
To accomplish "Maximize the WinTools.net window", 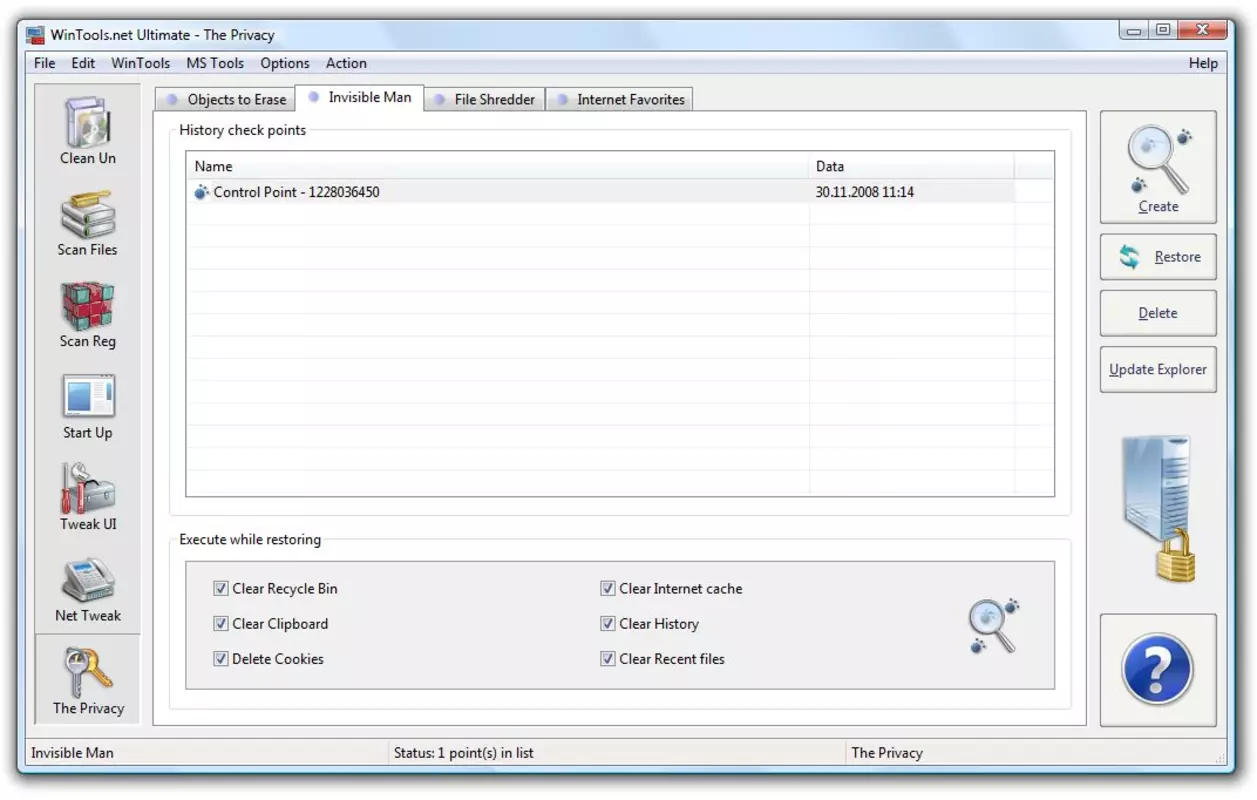I will [x=1163, y=30].
